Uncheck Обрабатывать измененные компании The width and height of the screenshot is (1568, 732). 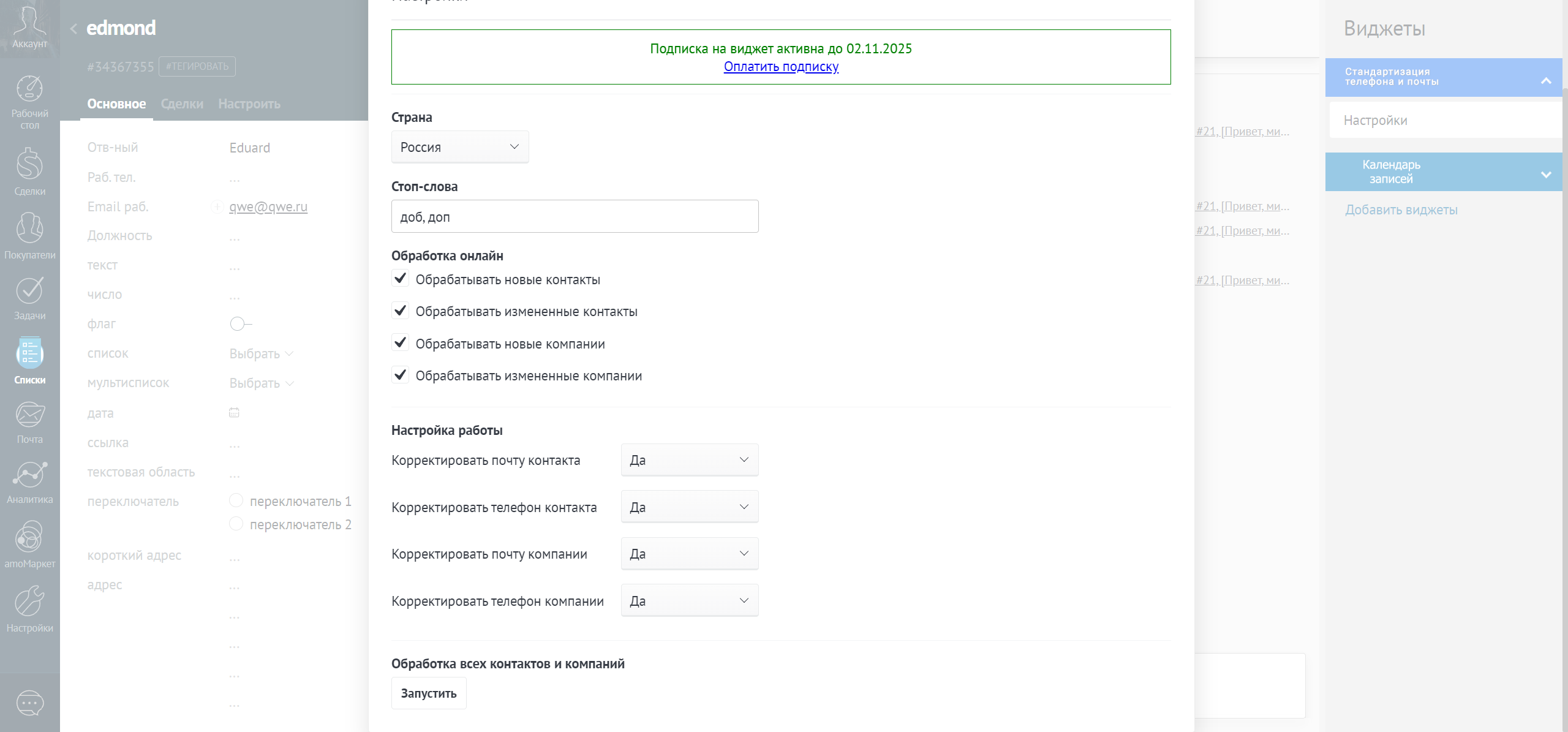[x=401, y=375]
